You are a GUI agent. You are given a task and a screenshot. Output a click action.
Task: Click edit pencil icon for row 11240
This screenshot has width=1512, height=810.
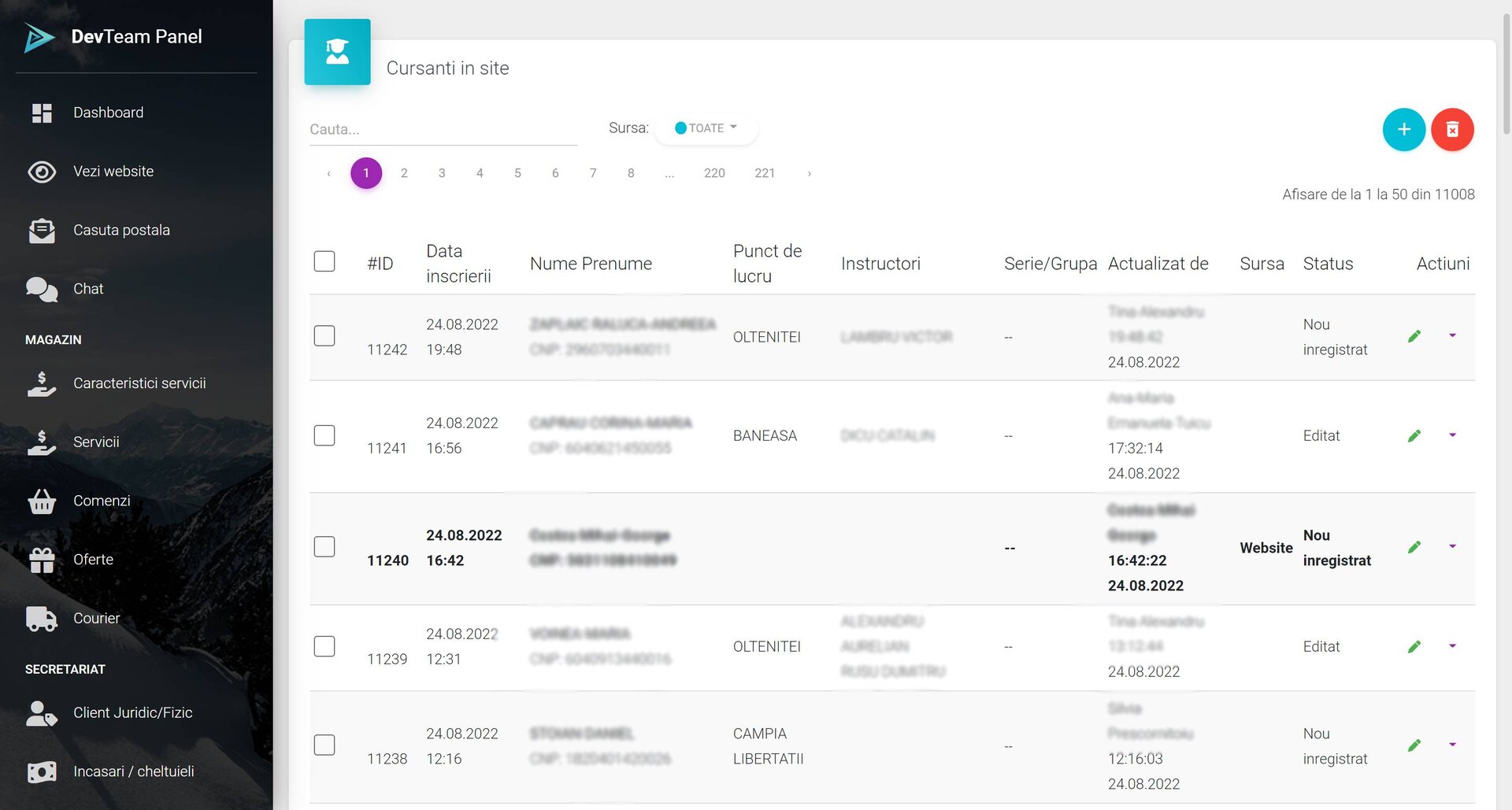pyautogui.click(x=1414, y=547)
